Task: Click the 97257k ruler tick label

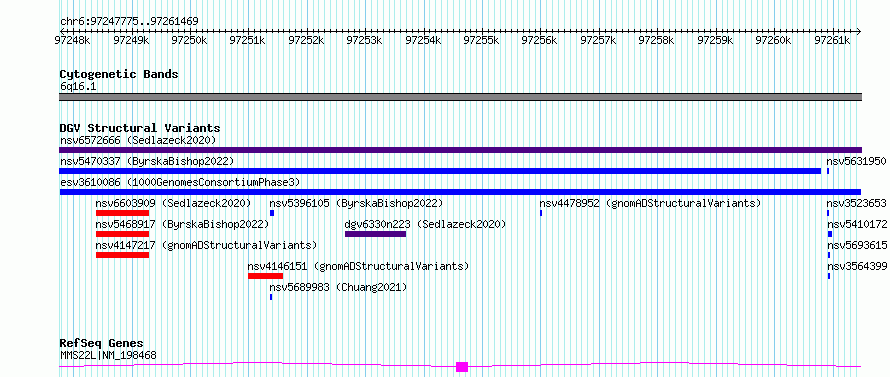Action: [598, 40]
